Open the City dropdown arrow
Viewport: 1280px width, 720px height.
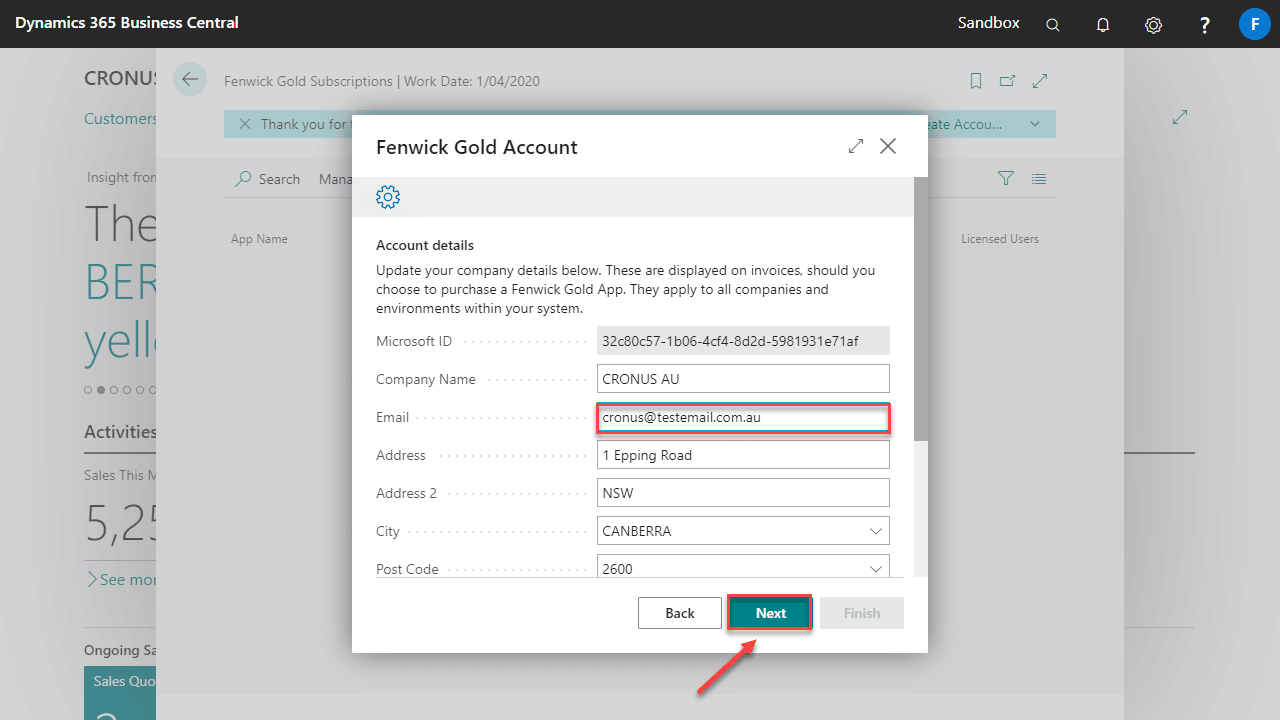[876, 531]
